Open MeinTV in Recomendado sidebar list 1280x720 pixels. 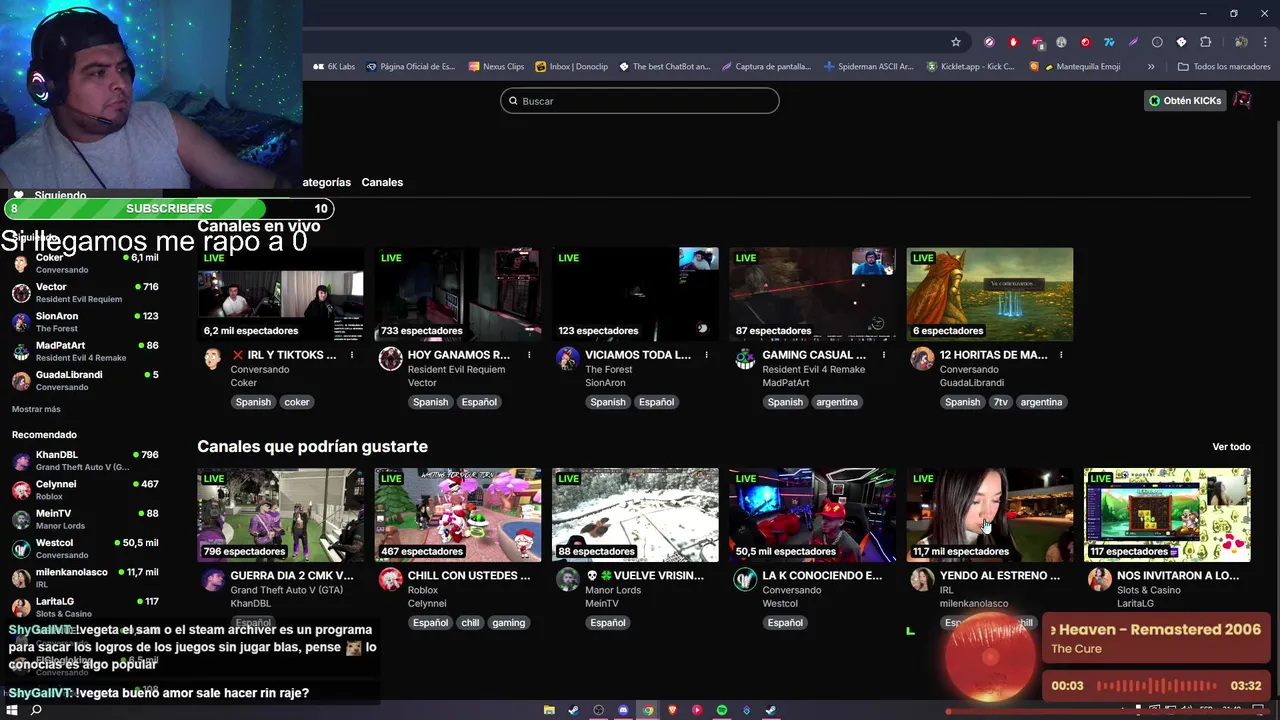pos(86,519)
